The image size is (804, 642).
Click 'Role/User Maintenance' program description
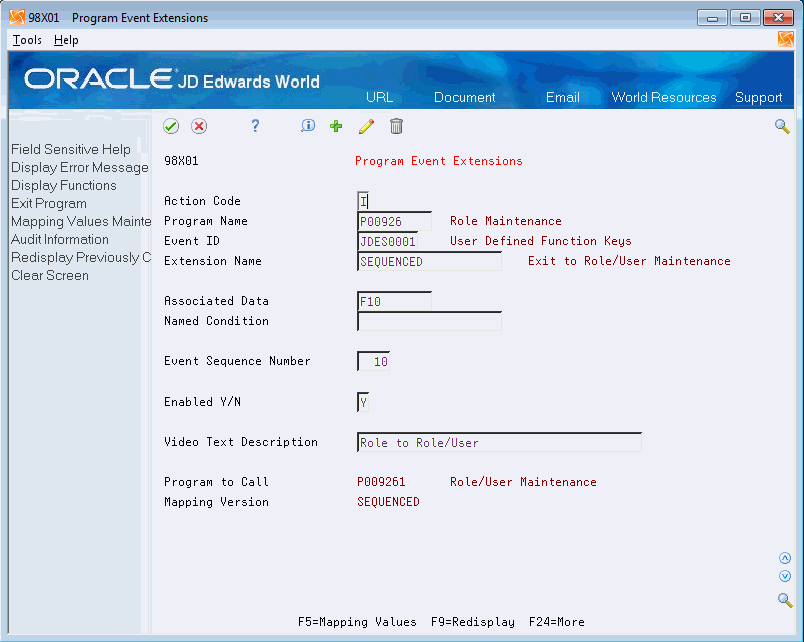tap(523, 482)
